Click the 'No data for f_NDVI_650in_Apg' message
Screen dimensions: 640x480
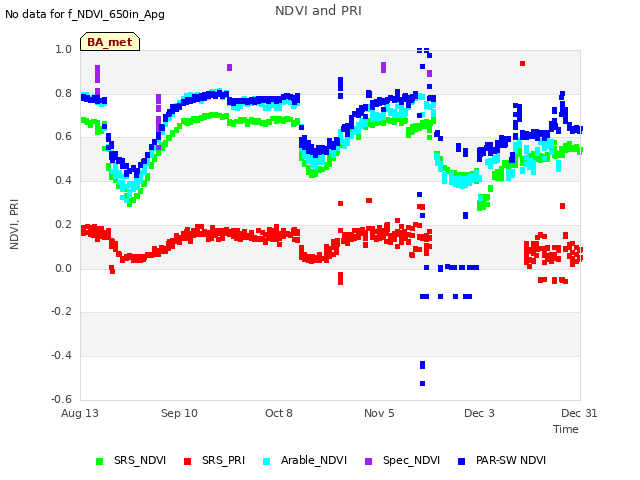click(85, 14)
